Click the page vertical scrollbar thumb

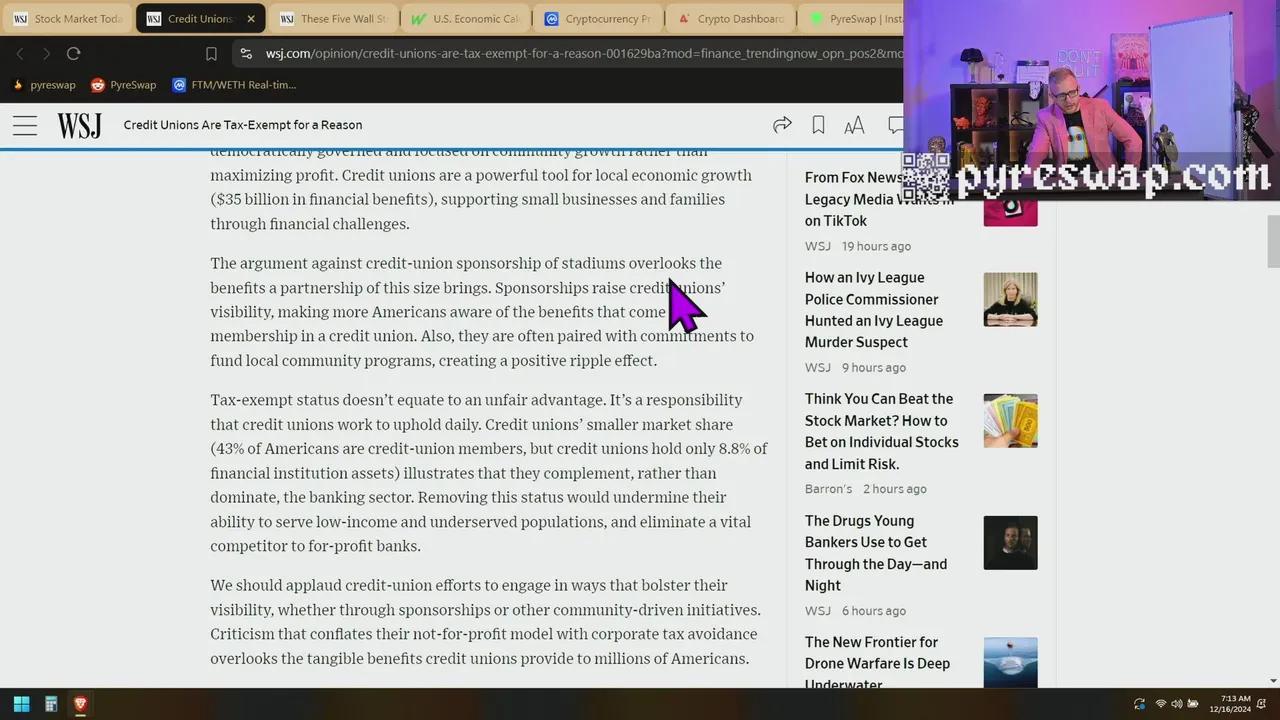coord(1273,242)
